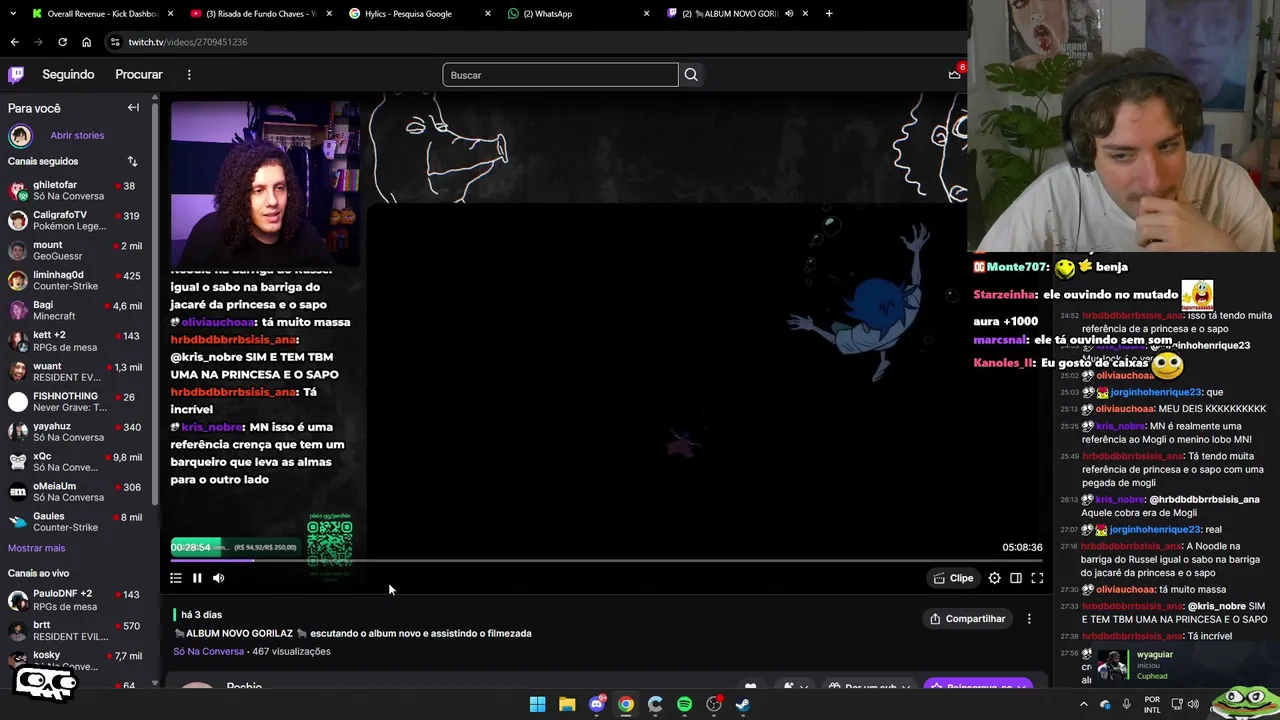The height and width of the screenshot is (720, 1280).
Task: Create a clip with Clipe button
Action: coord(953,578)
